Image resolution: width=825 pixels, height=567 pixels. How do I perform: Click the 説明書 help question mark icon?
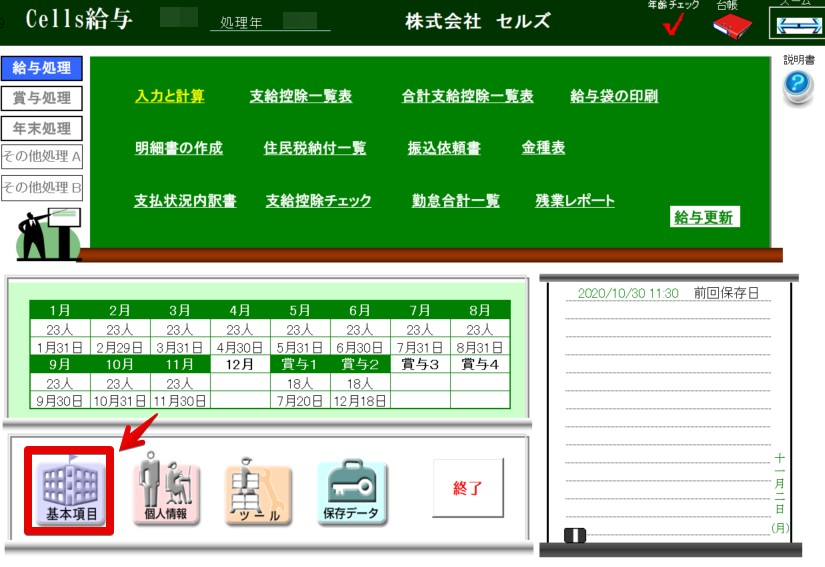coord(797,86)
